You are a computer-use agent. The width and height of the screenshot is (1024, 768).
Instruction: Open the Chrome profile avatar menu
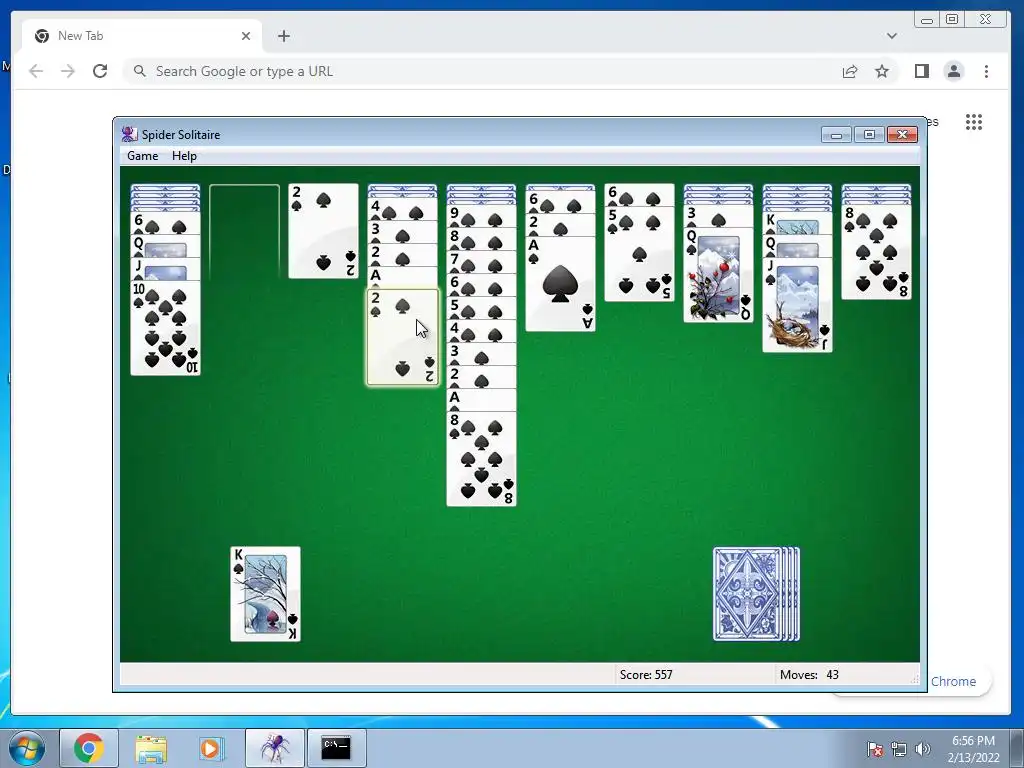(x=954, y=71)
